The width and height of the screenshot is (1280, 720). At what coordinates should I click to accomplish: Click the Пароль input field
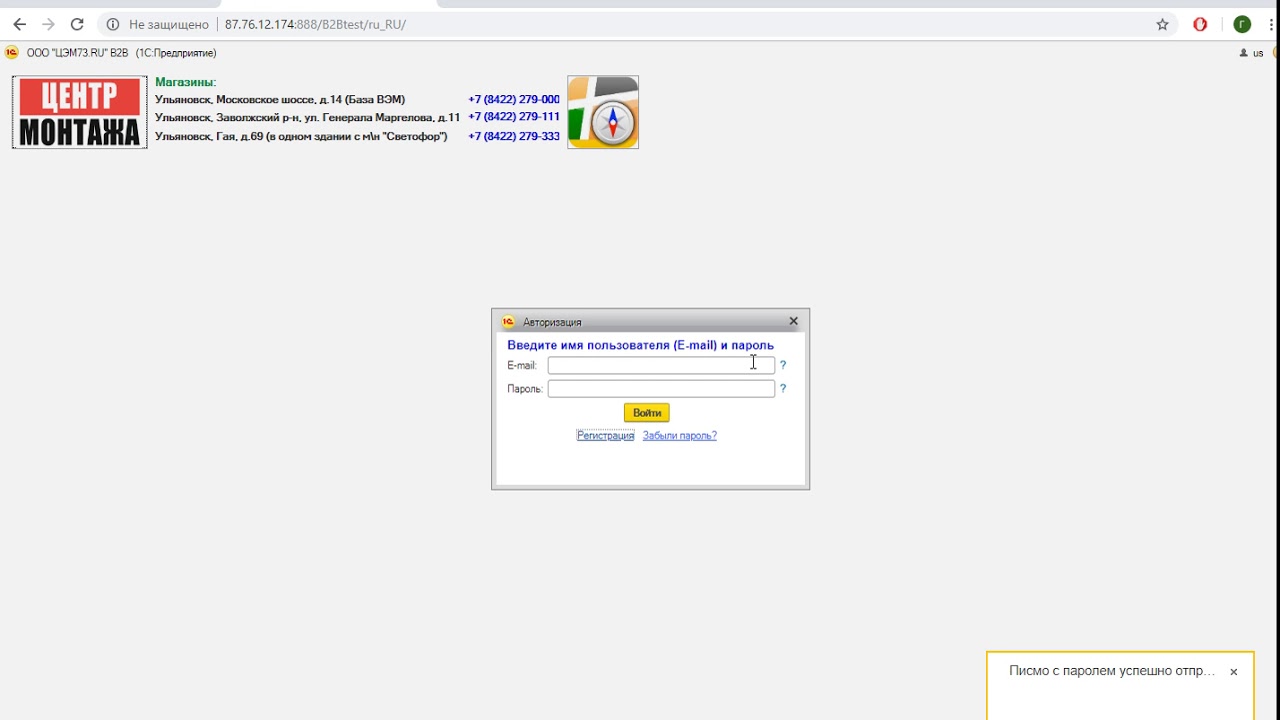(x=661, y=389)
